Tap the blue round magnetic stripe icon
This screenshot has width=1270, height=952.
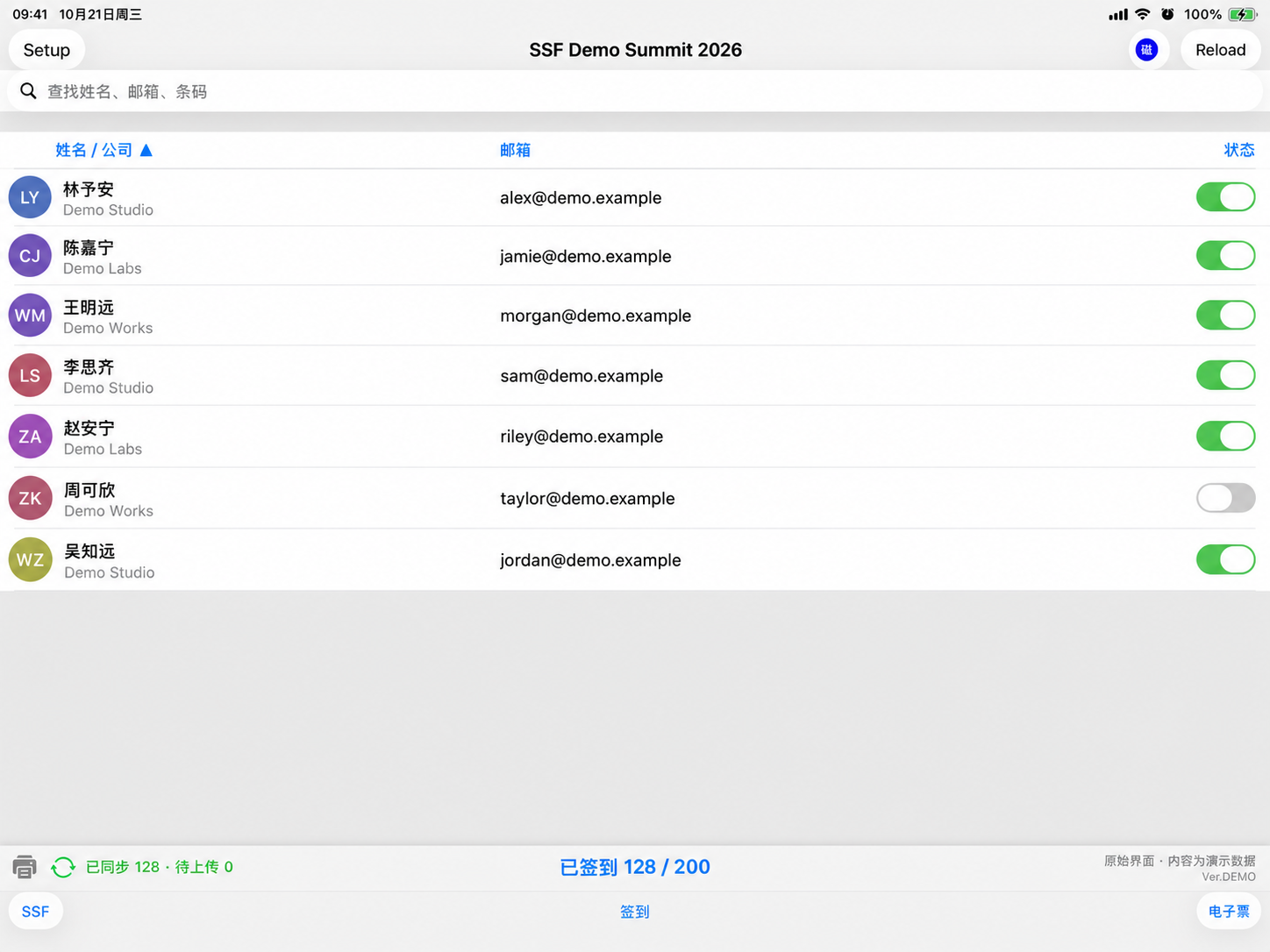point(1146,50)
